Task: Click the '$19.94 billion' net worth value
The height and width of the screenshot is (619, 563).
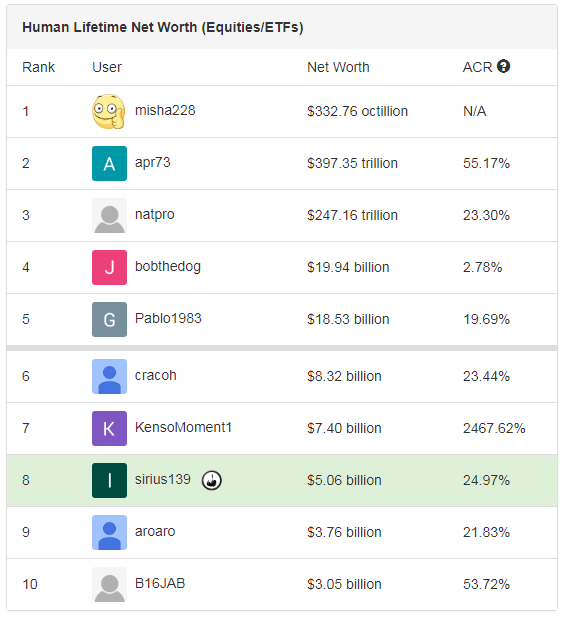Action: (x=348, y=268)
